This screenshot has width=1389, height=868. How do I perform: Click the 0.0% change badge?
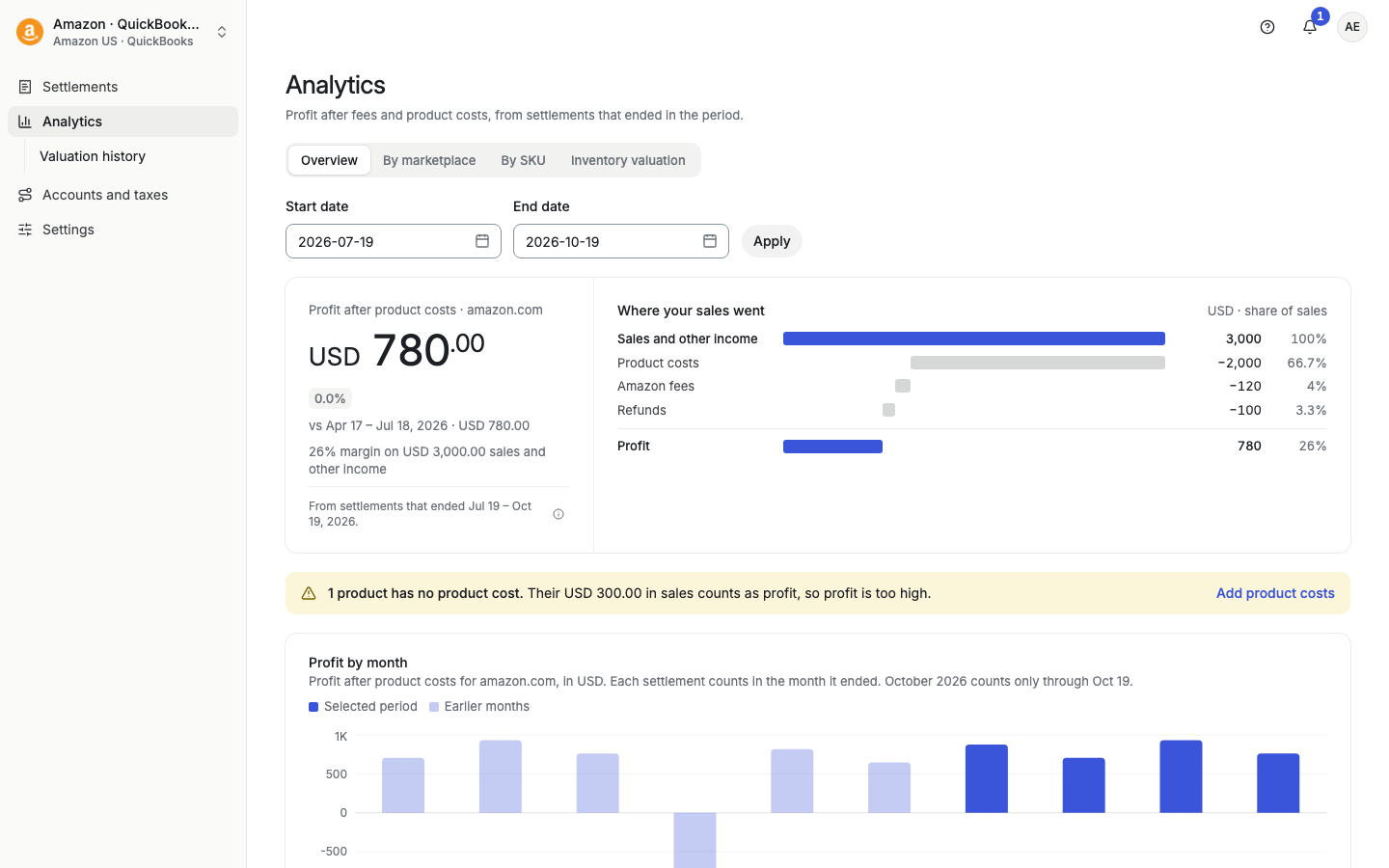point(330,398)
